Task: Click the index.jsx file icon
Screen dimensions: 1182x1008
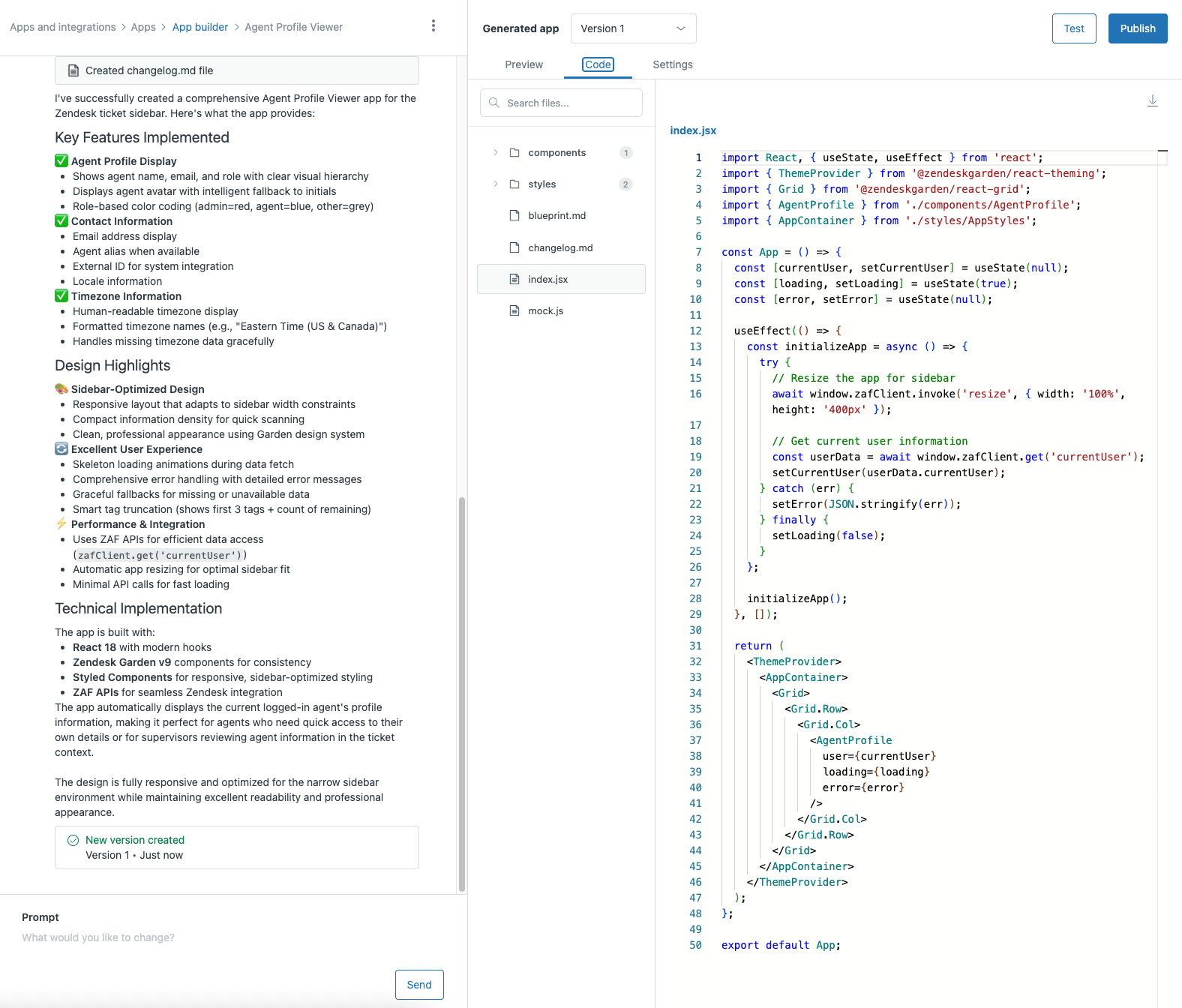Action: pos(514,279)
